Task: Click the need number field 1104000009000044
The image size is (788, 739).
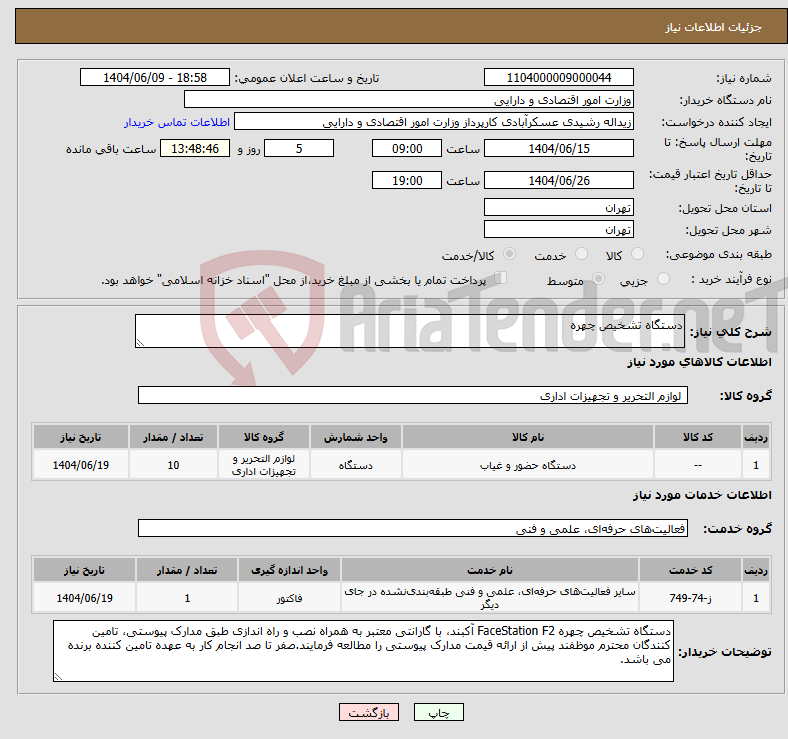Action: (x=558, y=77)
